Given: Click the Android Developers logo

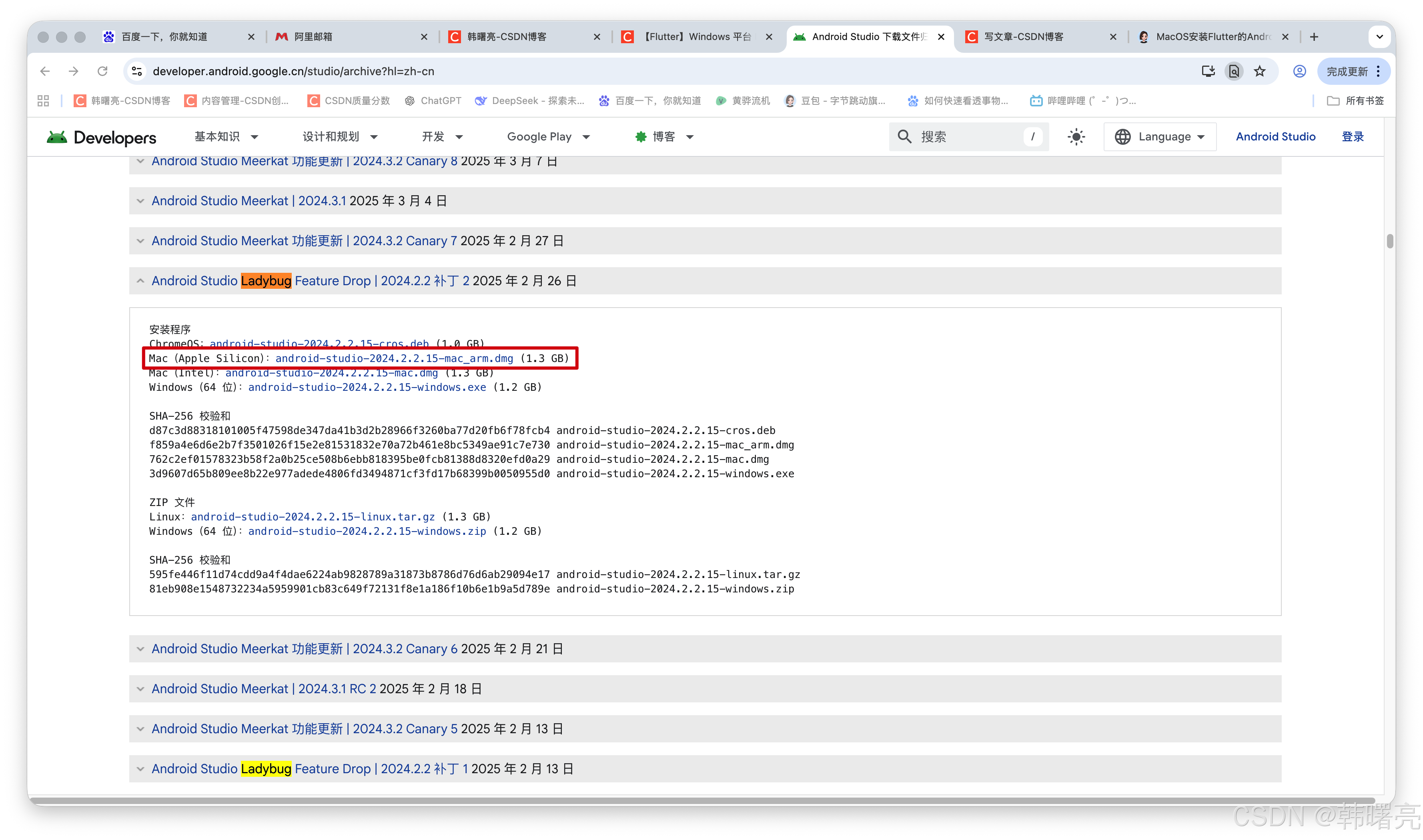Looking at the screenshot, I should 101,137.
